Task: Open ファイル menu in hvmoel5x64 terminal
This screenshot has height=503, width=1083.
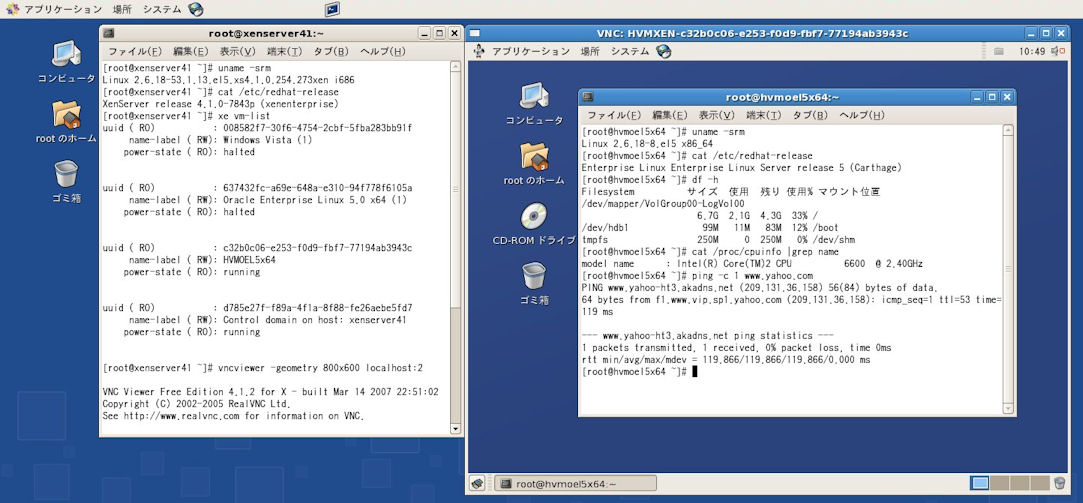Action: [x=613, y=115]
